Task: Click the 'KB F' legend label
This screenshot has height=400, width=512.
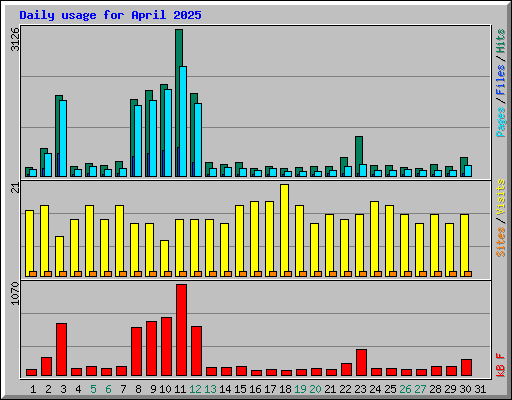Action: coord(501,365)
